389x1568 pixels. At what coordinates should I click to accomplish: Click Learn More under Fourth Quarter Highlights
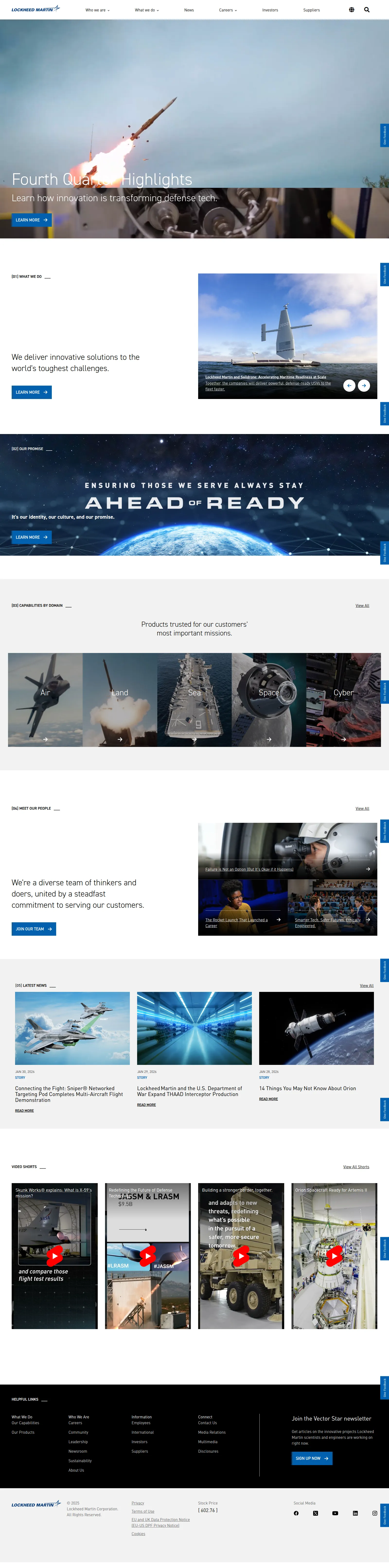32,220
